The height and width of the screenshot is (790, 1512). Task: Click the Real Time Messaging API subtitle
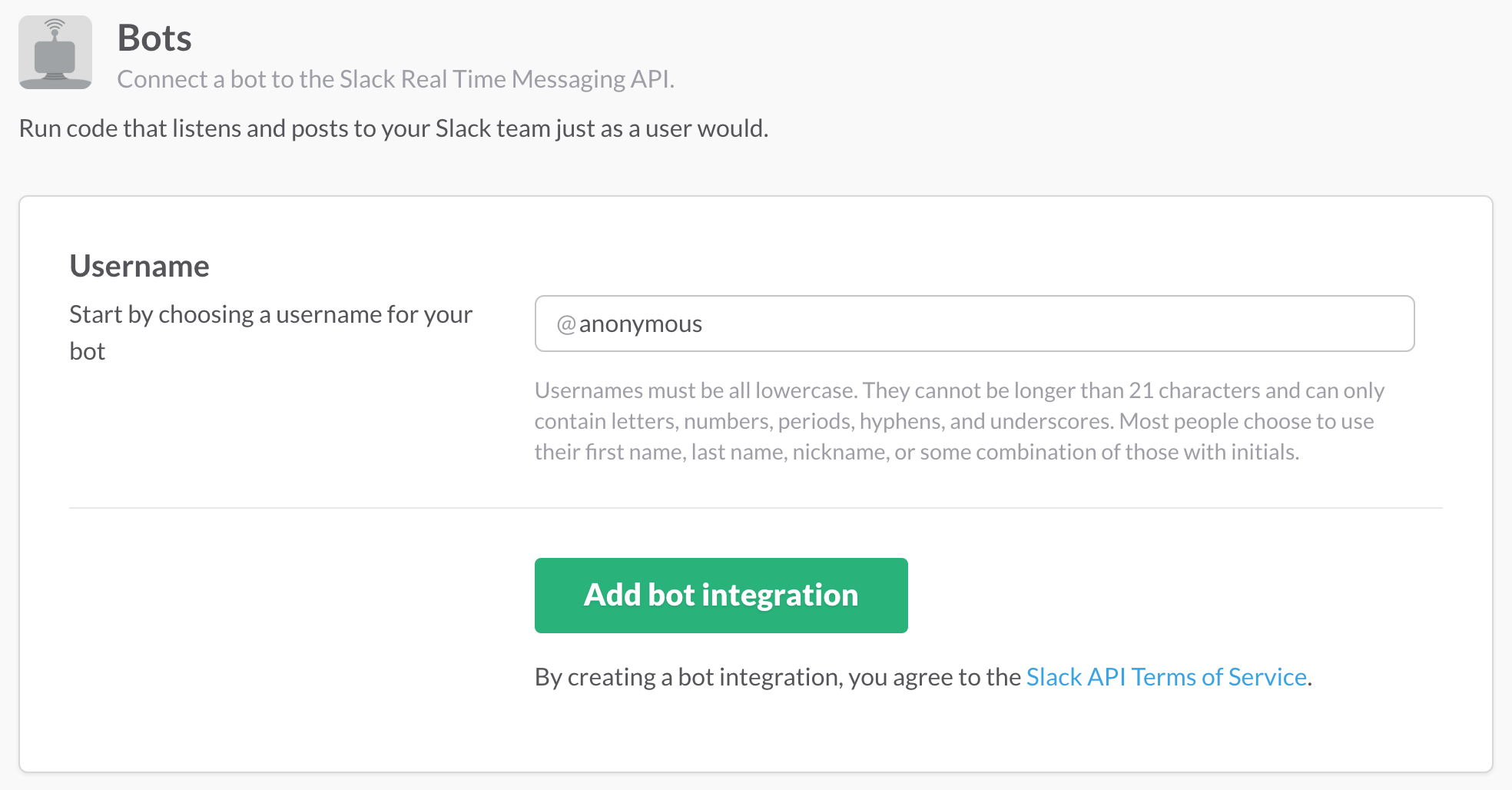[x=396, y=78]
